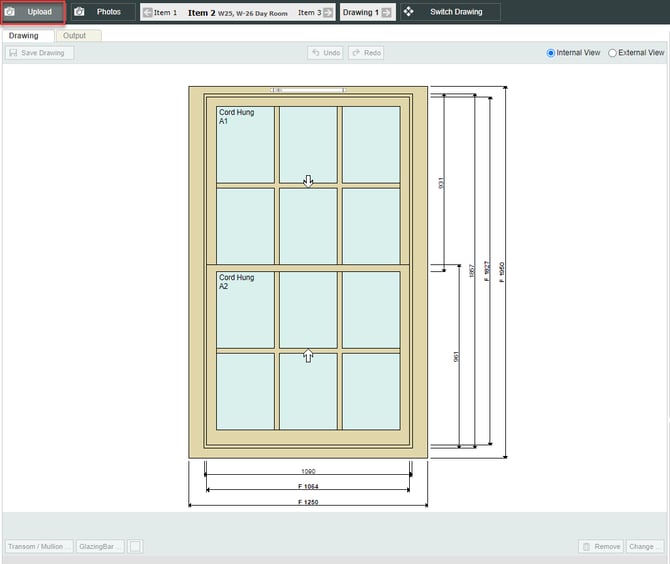Image resolution: width=670 pixels, height=564 pixels.
Task: Click the Upload camera button
Action: (33, 12)
